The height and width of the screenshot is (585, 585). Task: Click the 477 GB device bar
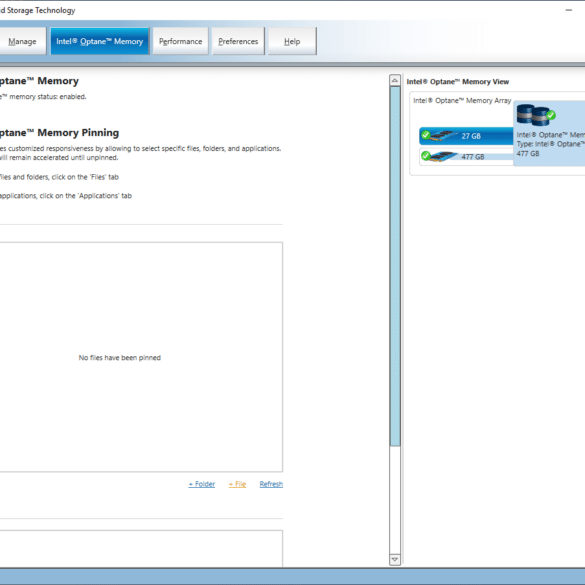[x=466, y=156]
